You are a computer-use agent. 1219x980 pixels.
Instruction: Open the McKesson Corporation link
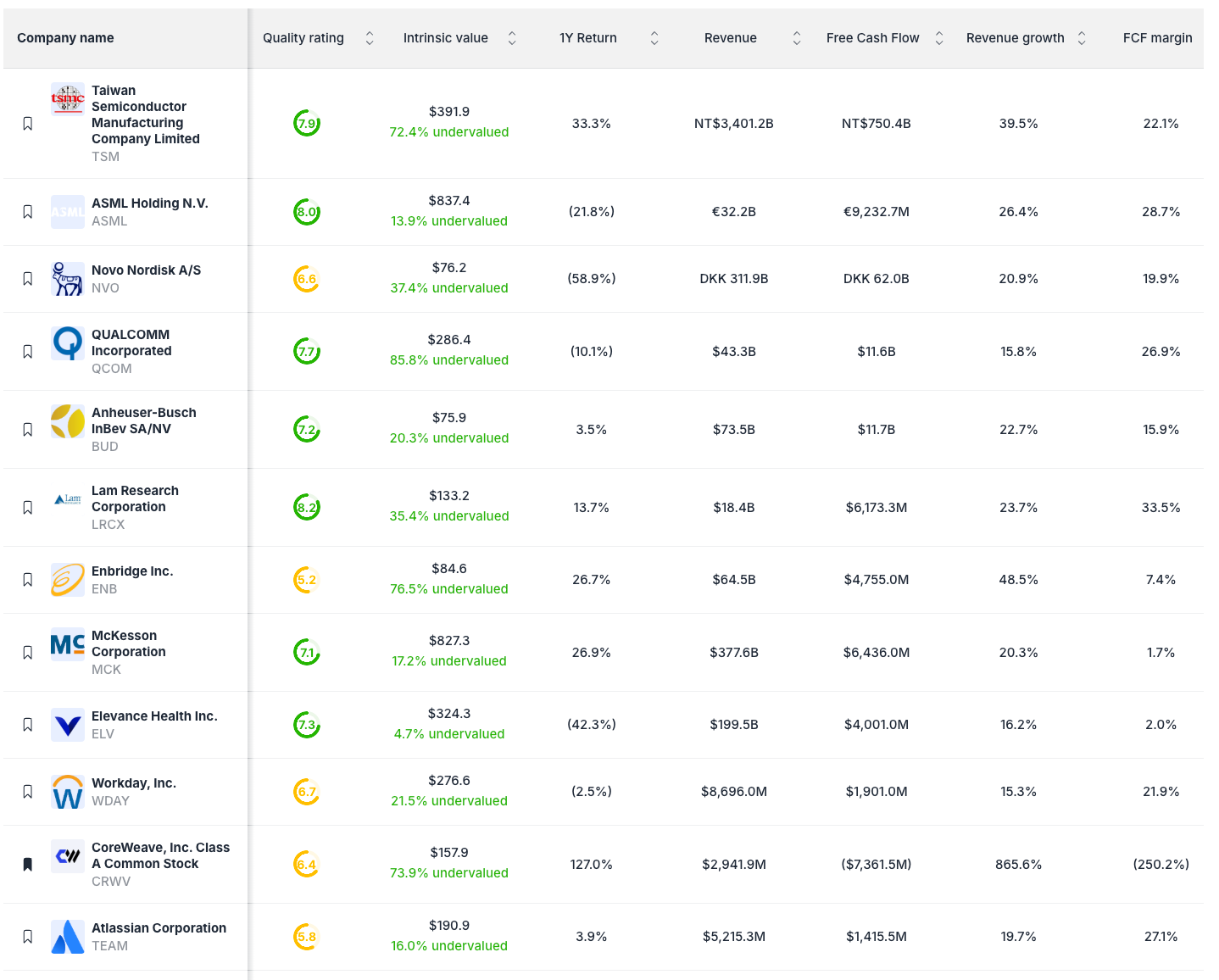tap(128, 643)
